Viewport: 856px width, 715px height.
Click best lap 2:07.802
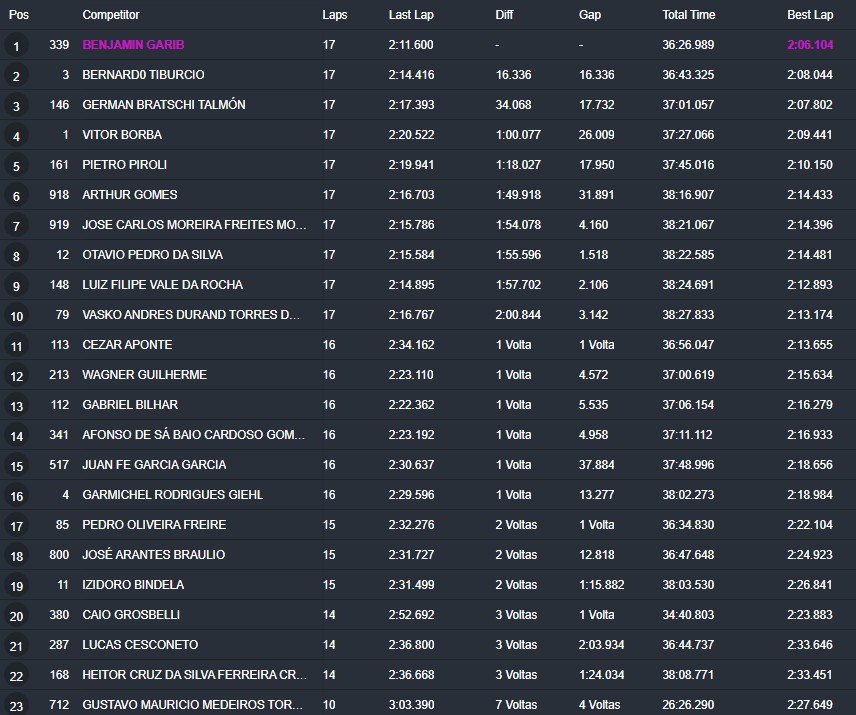(810, 105)
